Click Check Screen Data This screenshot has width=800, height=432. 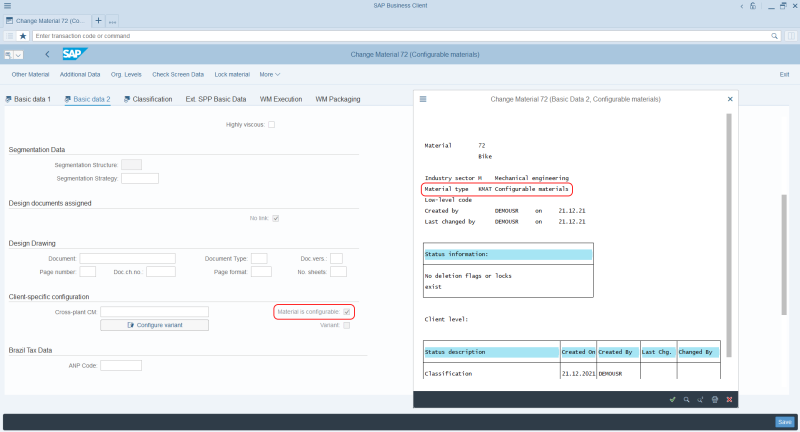point(178,74)
